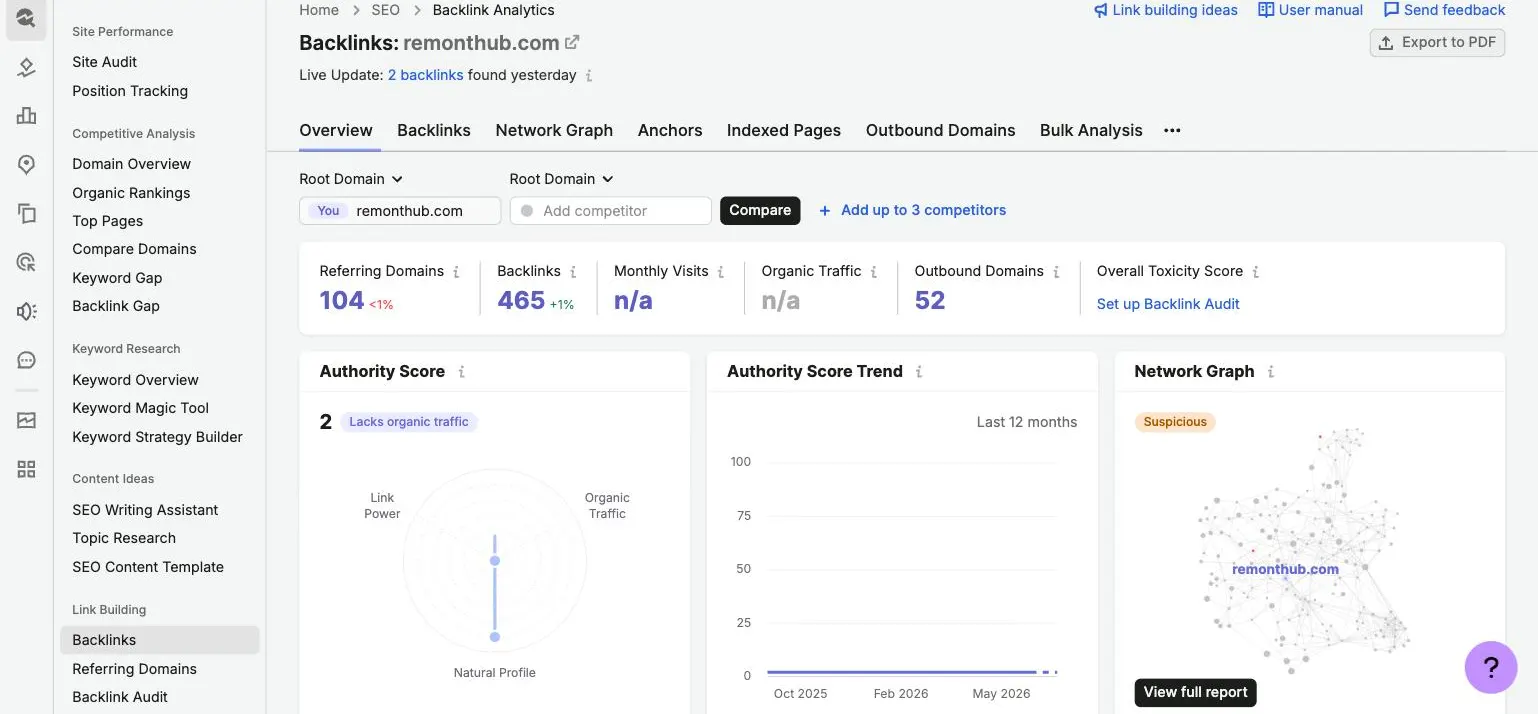Switch to the Overview tab
The height and width of the screenshot is (714, 1538).
[x=336, y=130]
